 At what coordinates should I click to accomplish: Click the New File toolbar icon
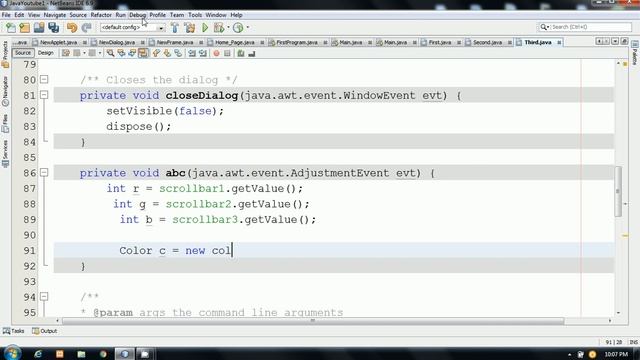tap(11, 27)
